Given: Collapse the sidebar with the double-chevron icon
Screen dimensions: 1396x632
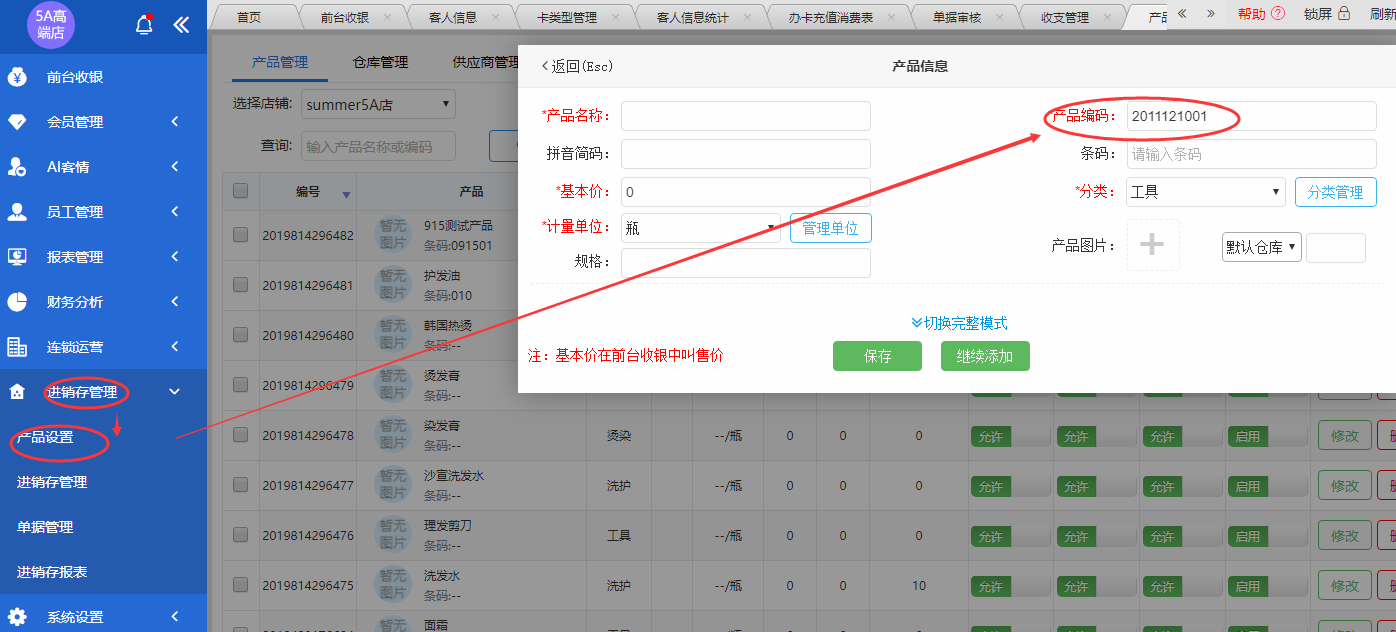Looking at the screenshot, I should (181, 25).
